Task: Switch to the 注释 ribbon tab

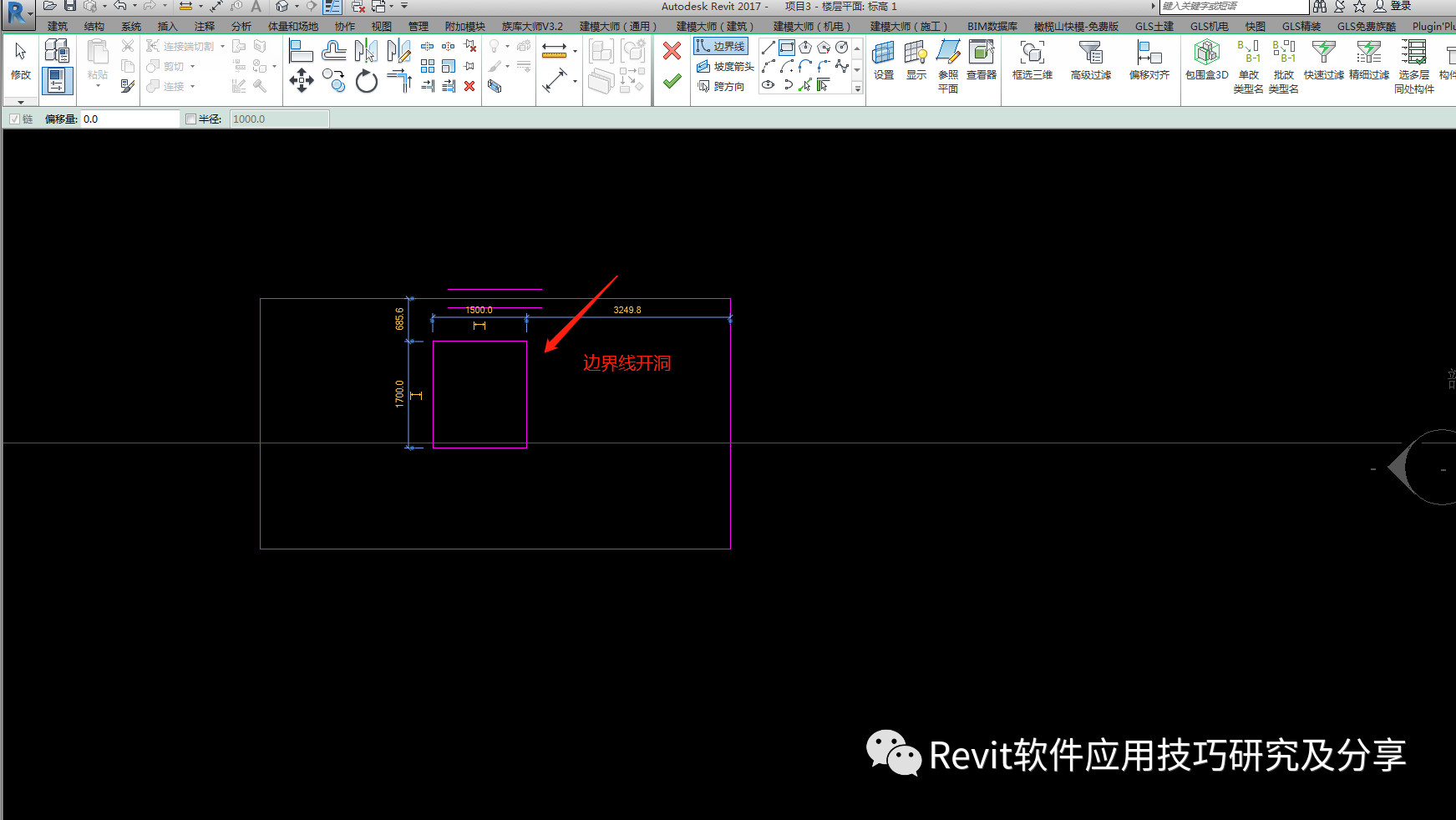Action: click(205, 27)
